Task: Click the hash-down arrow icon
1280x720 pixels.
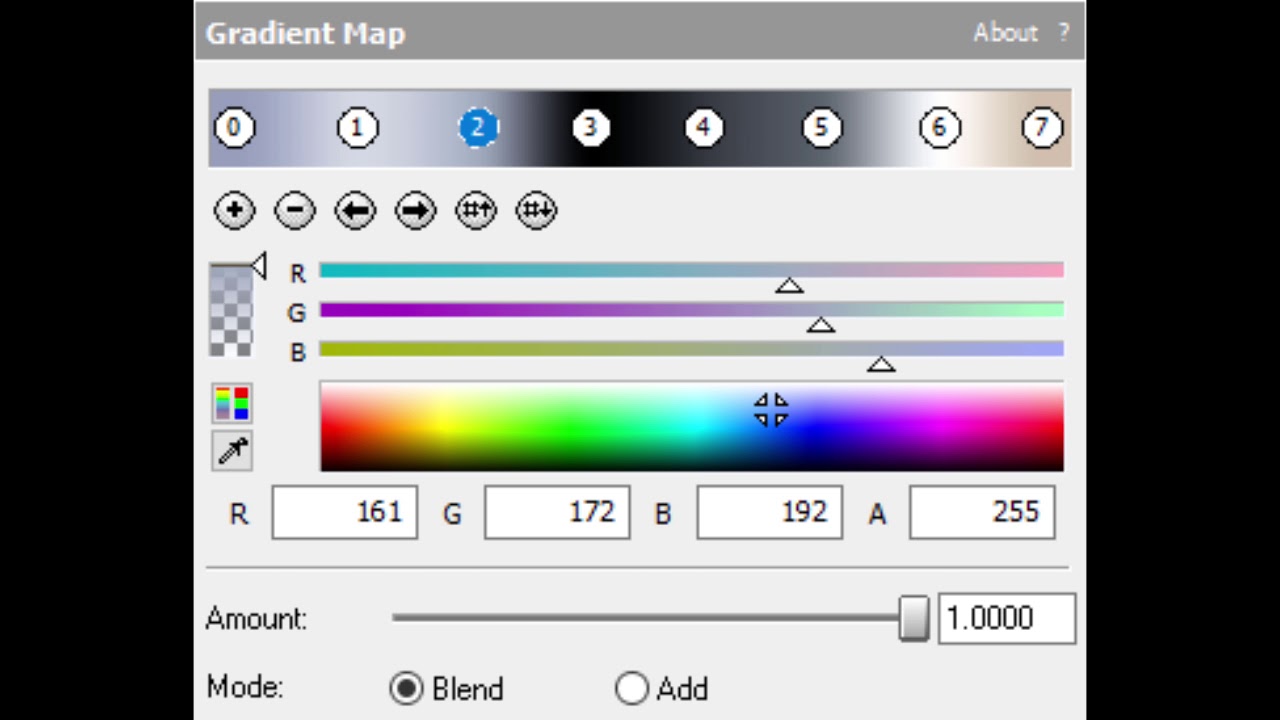Action: [536, 210]
